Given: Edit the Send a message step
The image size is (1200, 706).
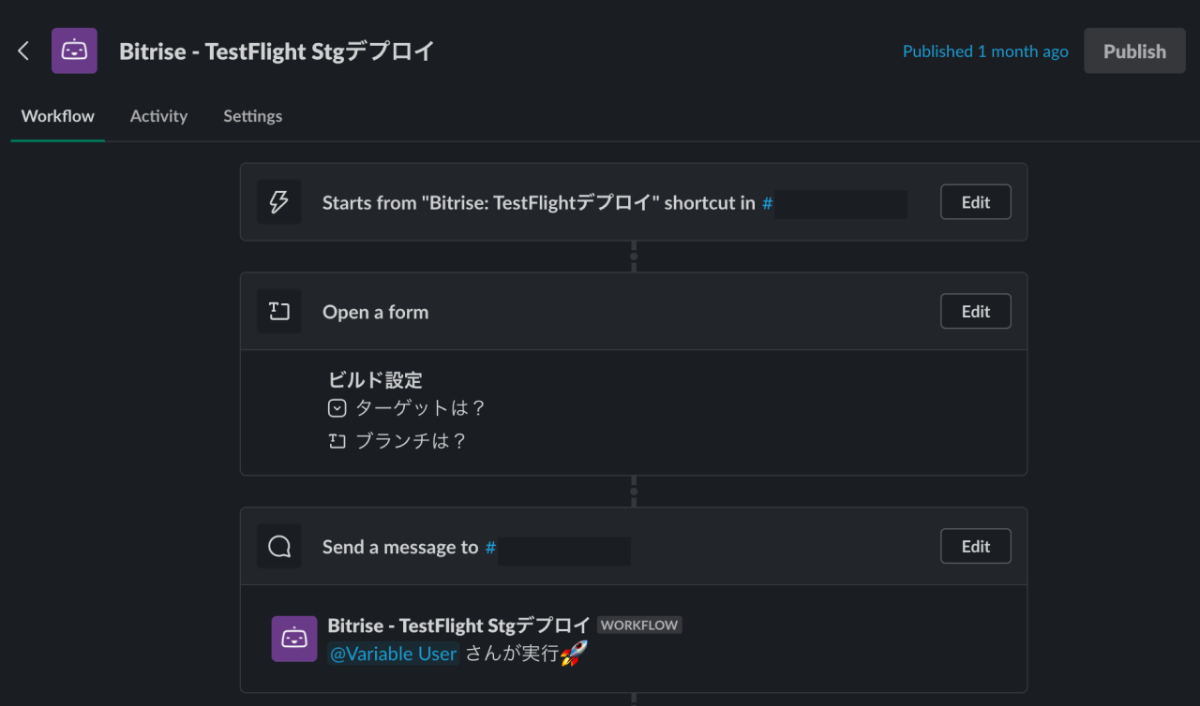Looking at the screenshot, I should (975, 546).
